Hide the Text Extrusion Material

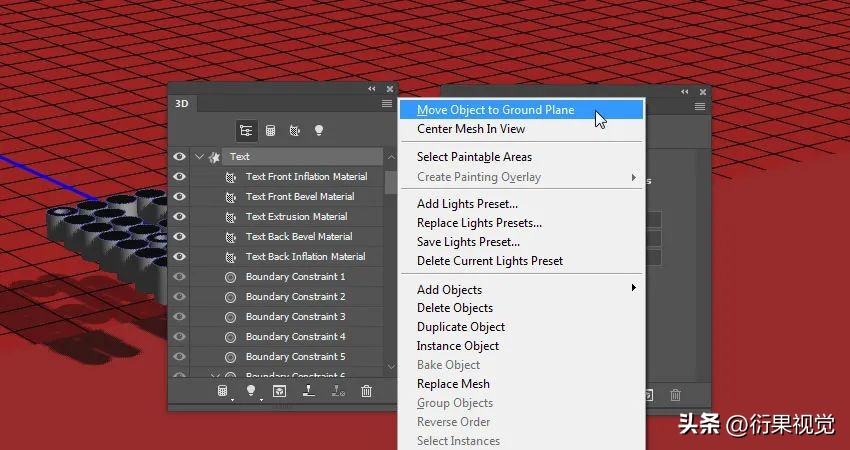[179, 217]
